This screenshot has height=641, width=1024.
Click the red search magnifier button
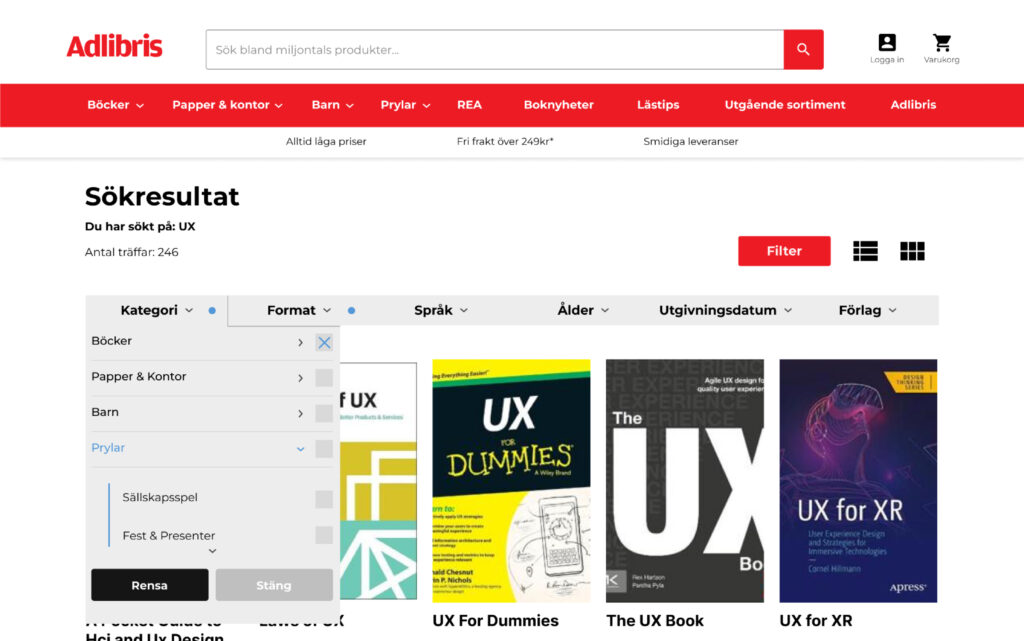(x=803, y=49)
